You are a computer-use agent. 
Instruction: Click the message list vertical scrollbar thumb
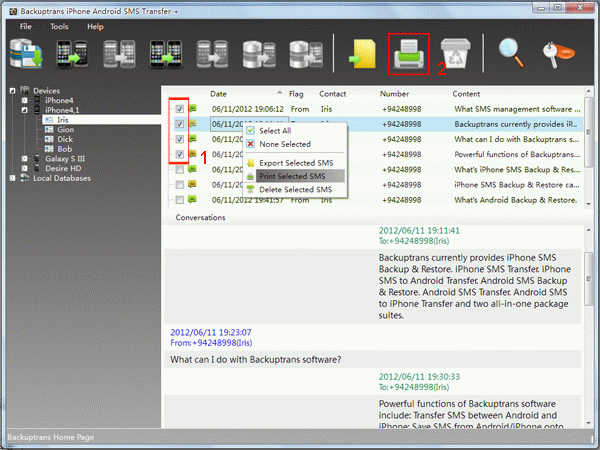click(588, 132)
